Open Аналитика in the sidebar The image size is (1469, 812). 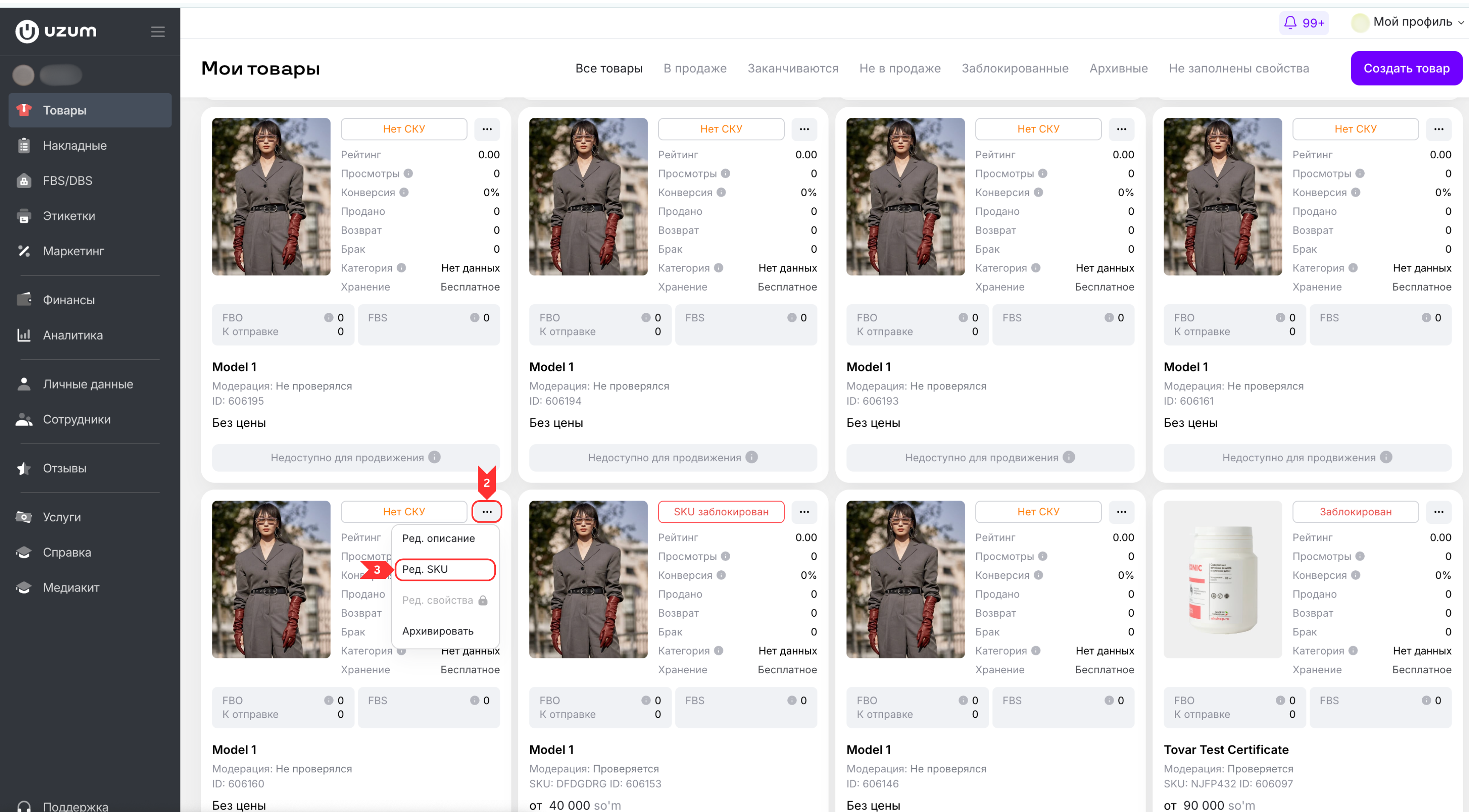pos(90,335)
